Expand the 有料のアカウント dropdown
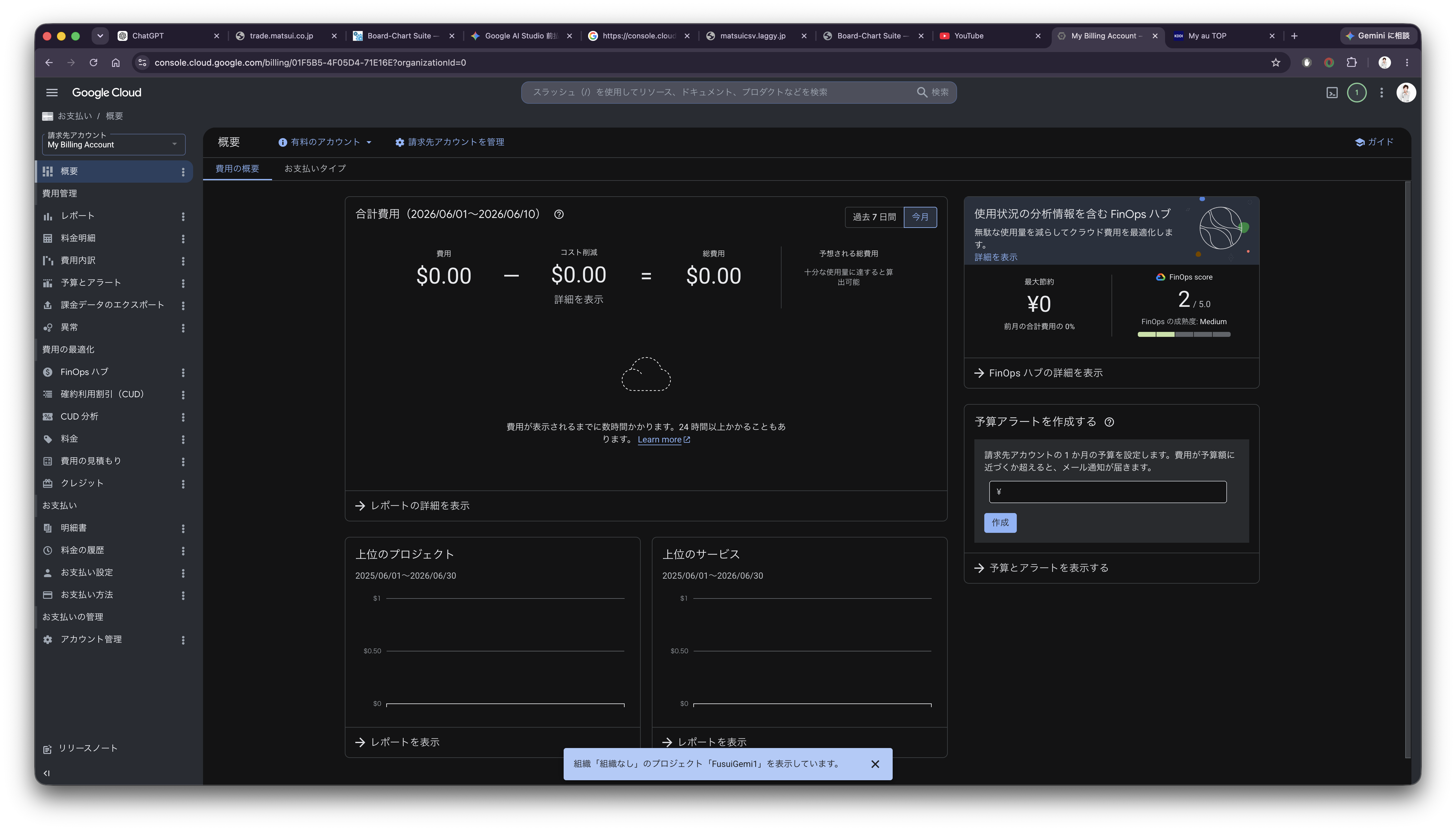The height and width of the screenshot is (831, 1456). tap(325, 142)
